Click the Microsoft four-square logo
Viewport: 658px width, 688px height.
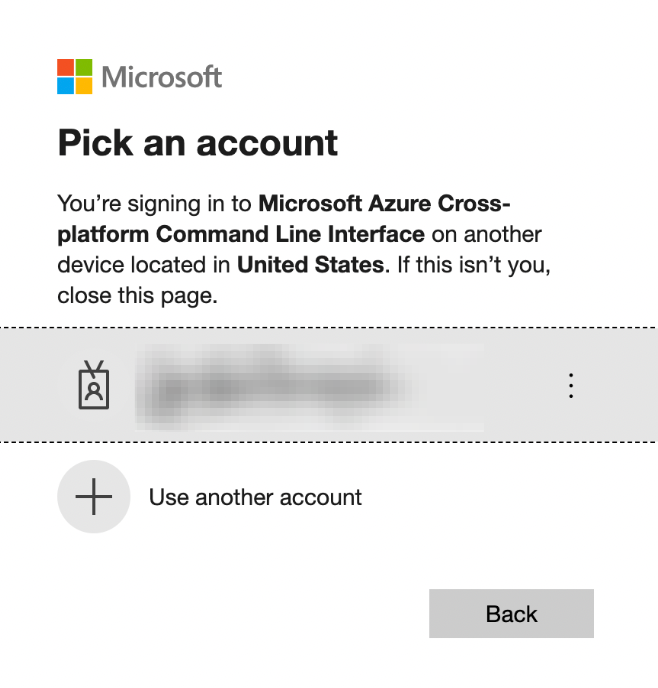pyautogui.click(x=75, y=76)
